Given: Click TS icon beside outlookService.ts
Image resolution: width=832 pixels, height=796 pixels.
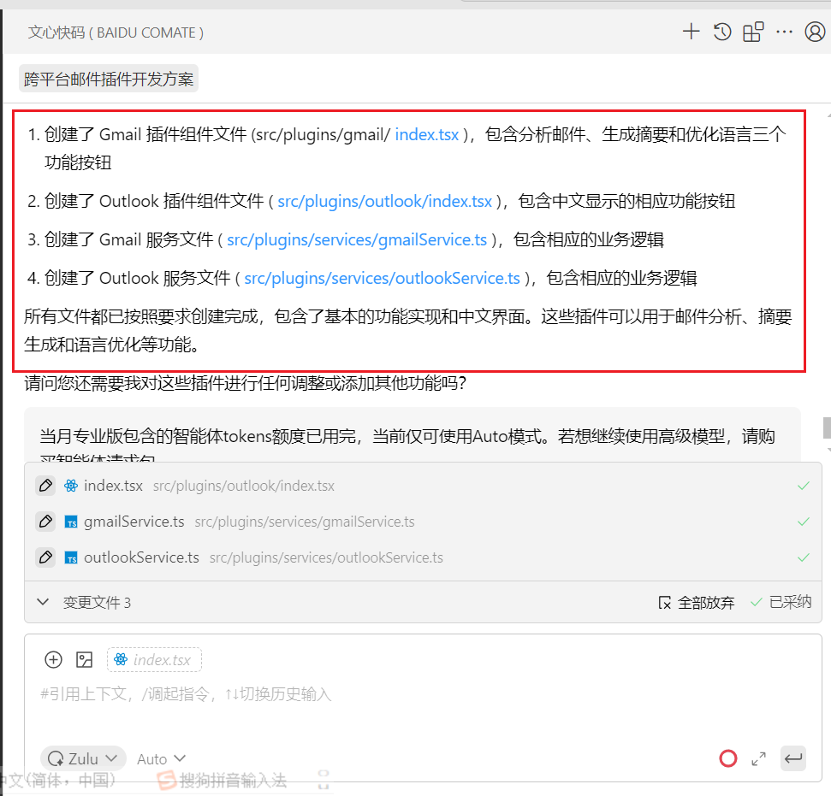Looking at the screenshot, I should pyautogui.click(x=71, y=558).
